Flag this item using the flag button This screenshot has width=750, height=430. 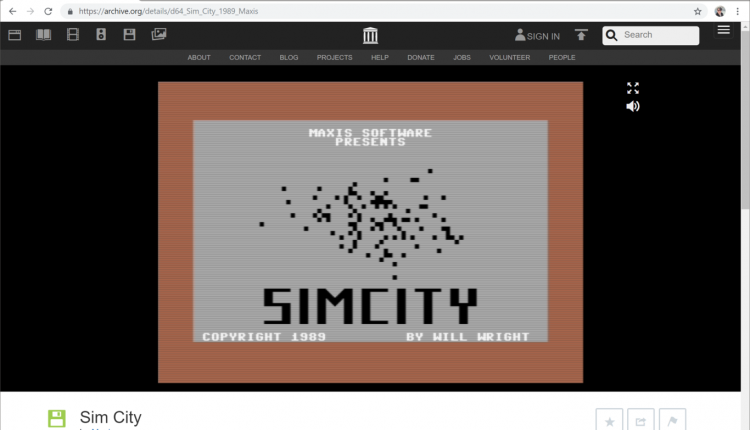coord(671,420)
